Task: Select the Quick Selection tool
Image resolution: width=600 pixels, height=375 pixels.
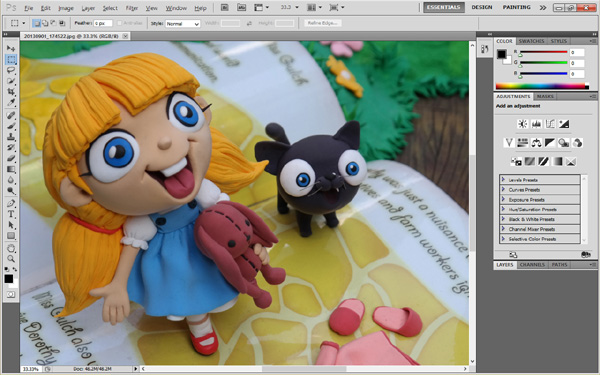Action: [x=11, y=81]
